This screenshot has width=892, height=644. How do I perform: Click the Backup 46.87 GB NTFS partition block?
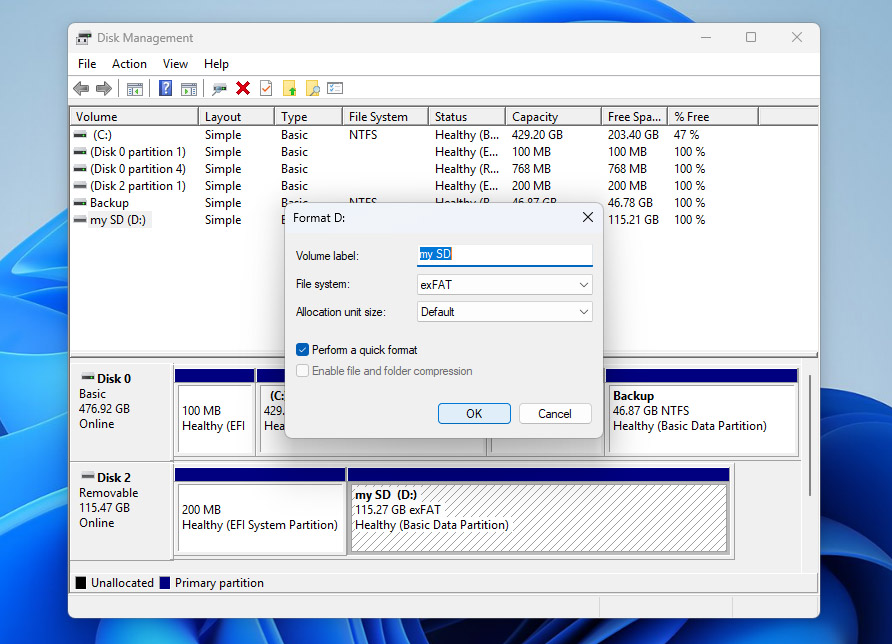702,418
